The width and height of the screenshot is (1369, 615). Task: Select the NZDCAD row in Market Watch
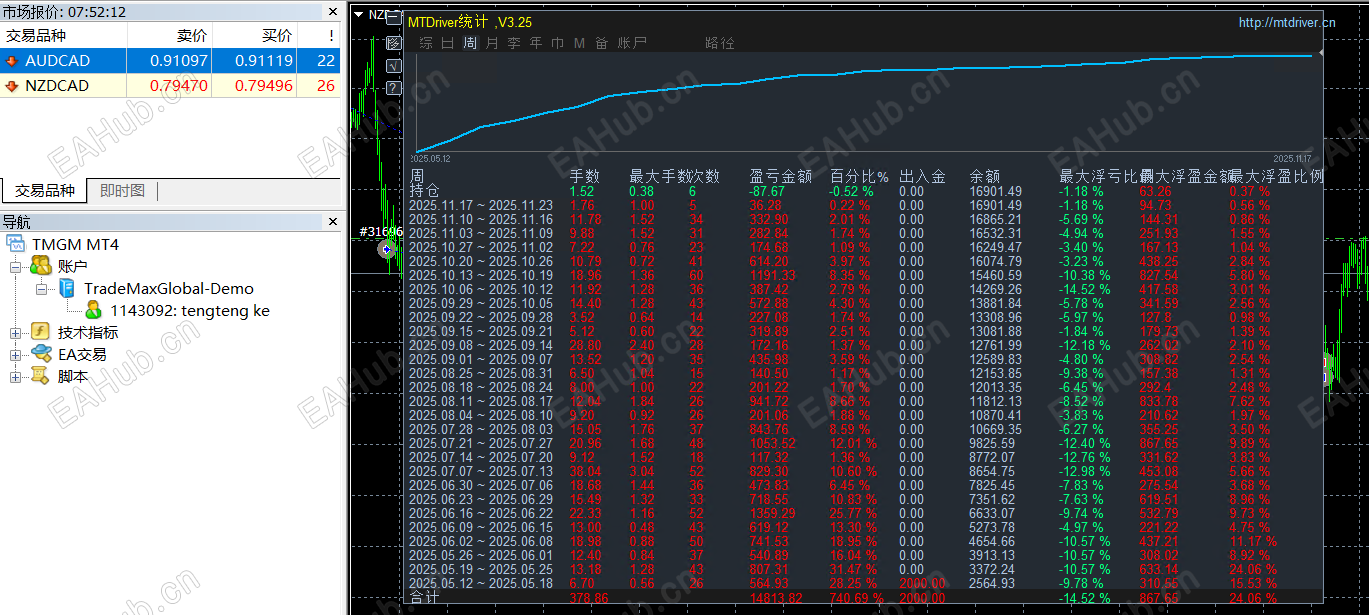click(x=170, y=86)
